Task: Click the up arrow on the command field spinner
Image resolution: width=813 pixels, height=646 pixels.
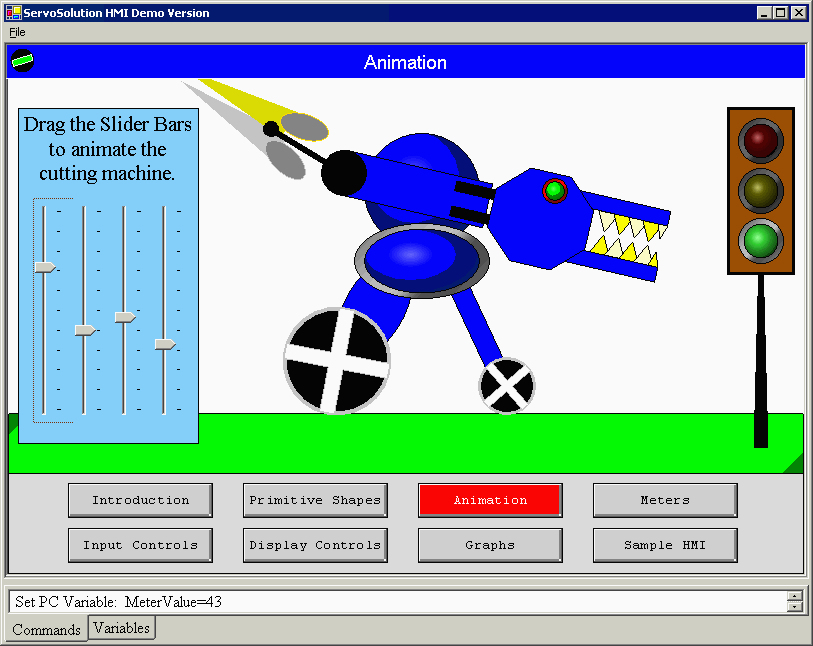Action: (794, 596)
